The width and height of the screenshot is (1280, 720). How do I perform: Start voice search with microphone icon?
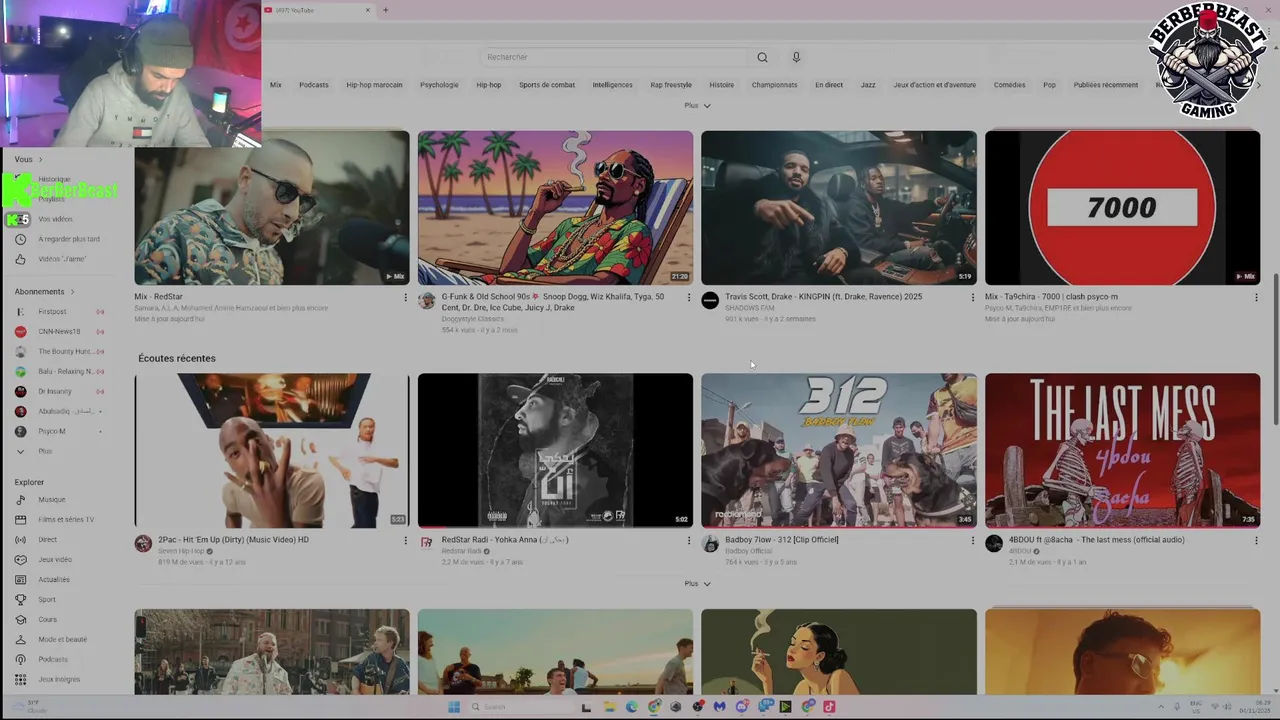(796, 57)
